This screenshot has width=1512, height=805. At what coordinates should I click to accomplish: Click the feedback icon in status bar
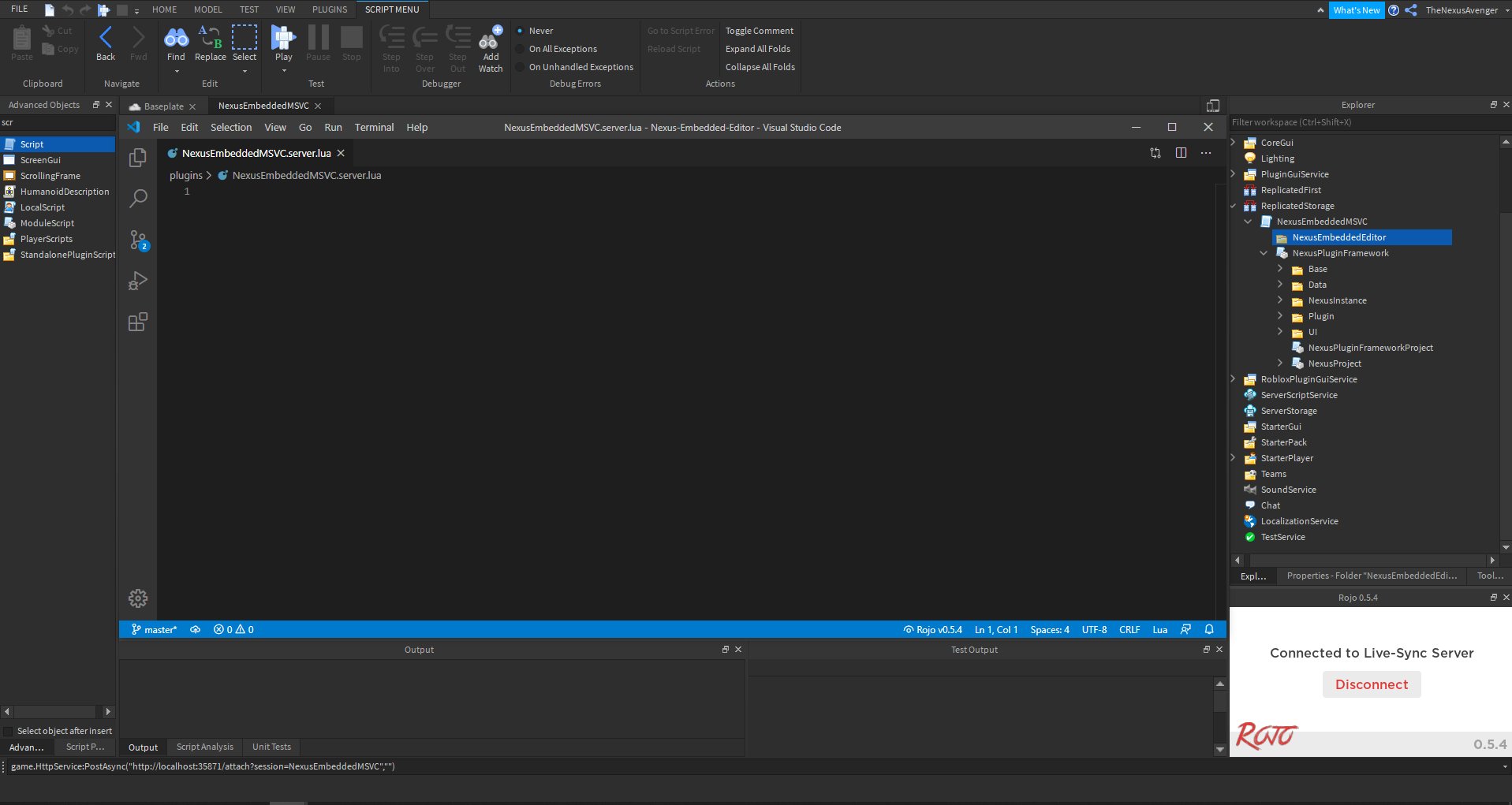(1185, 629)
